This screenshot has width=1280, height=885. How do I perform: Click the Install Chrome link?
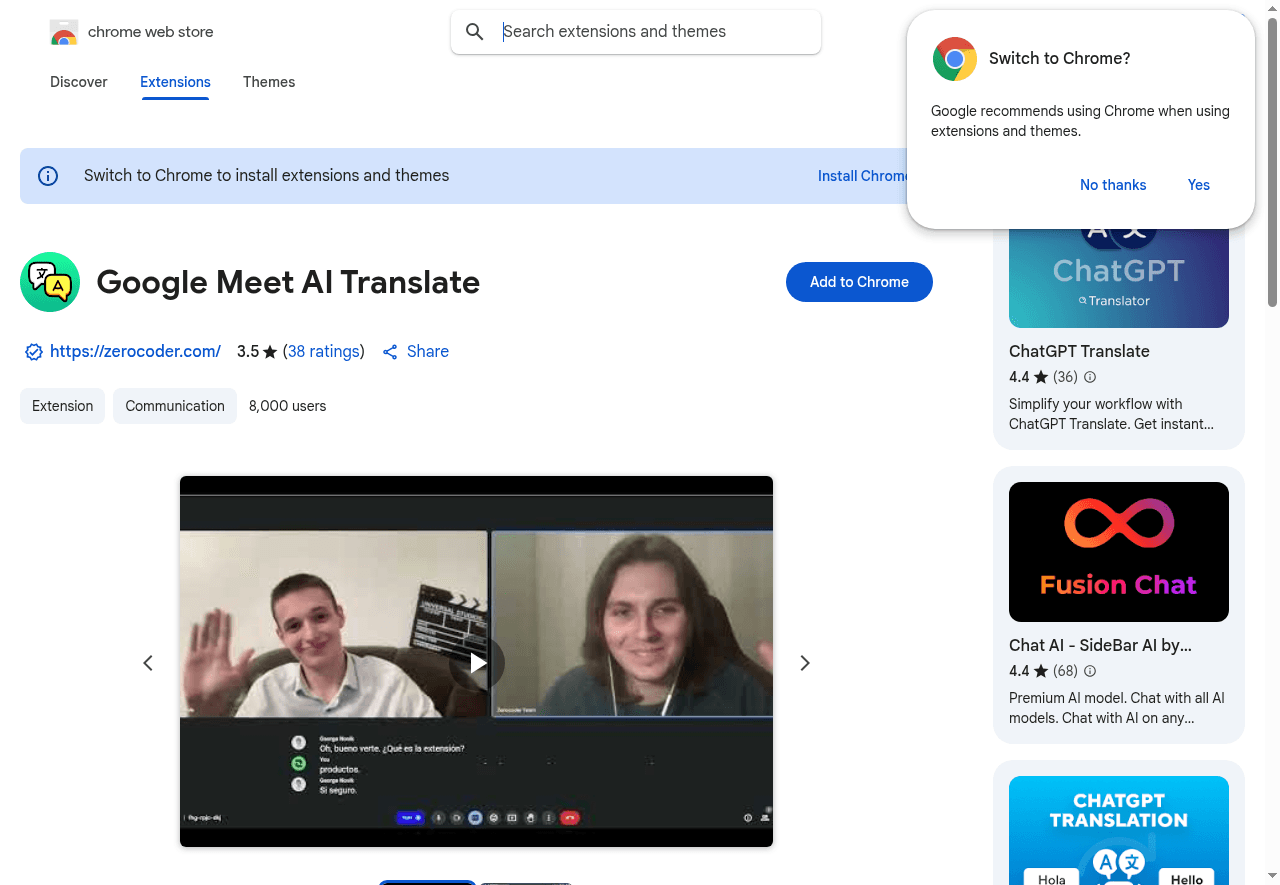tap(860, 175)
